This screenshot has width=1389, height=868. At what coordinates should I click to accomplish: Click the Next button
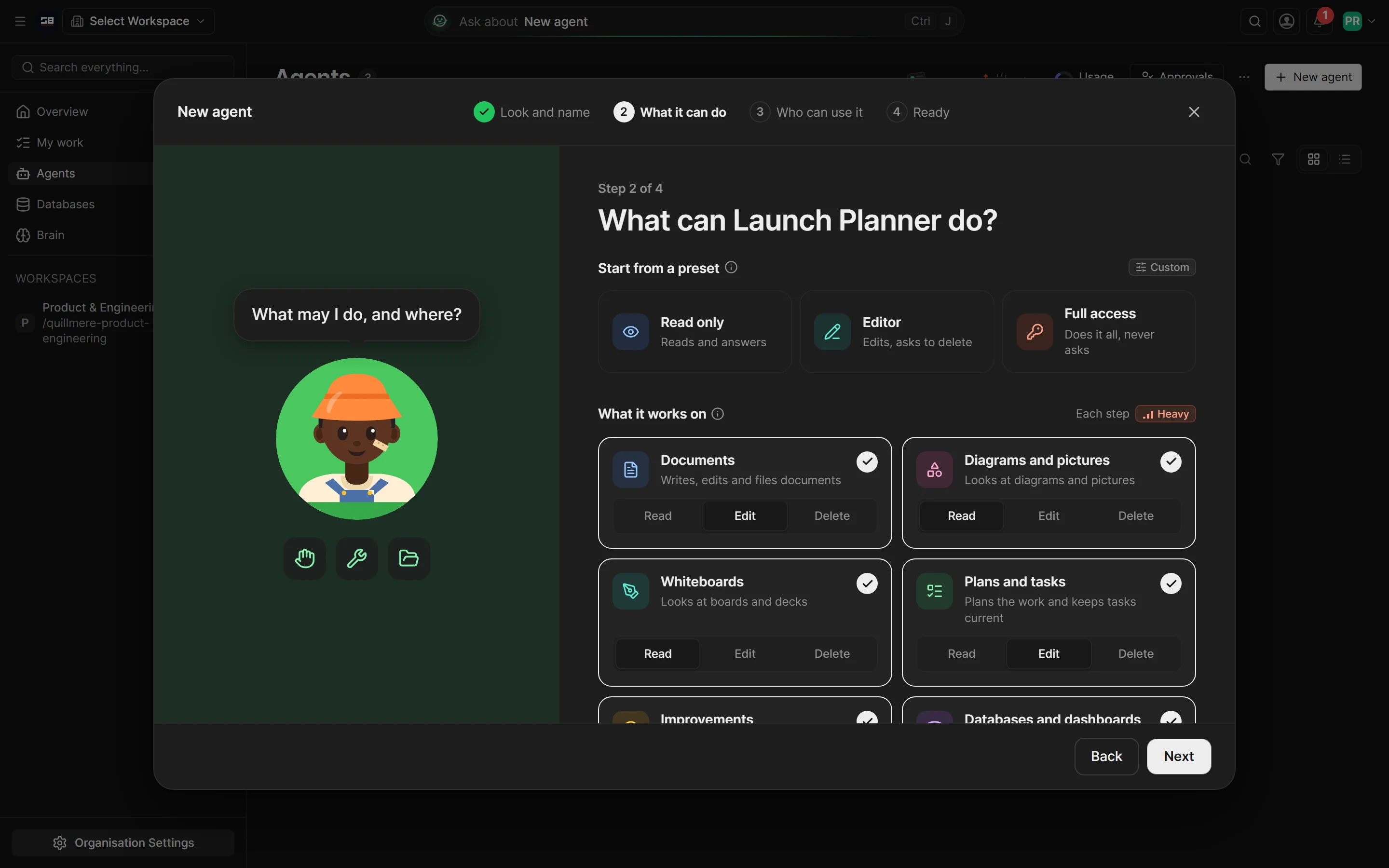tap(1178, 756)
